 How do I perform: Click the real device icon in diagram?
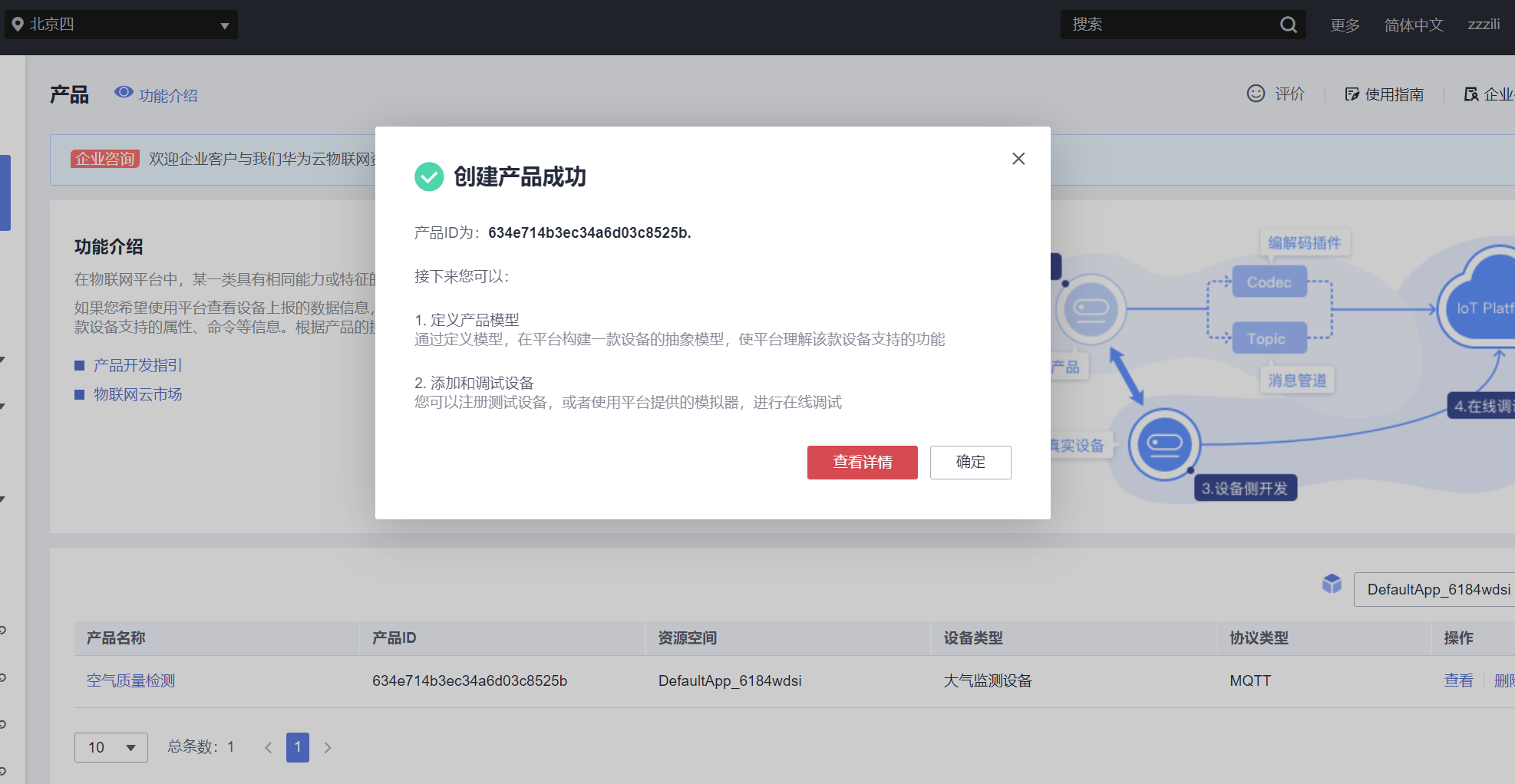tap(1164, 444)
